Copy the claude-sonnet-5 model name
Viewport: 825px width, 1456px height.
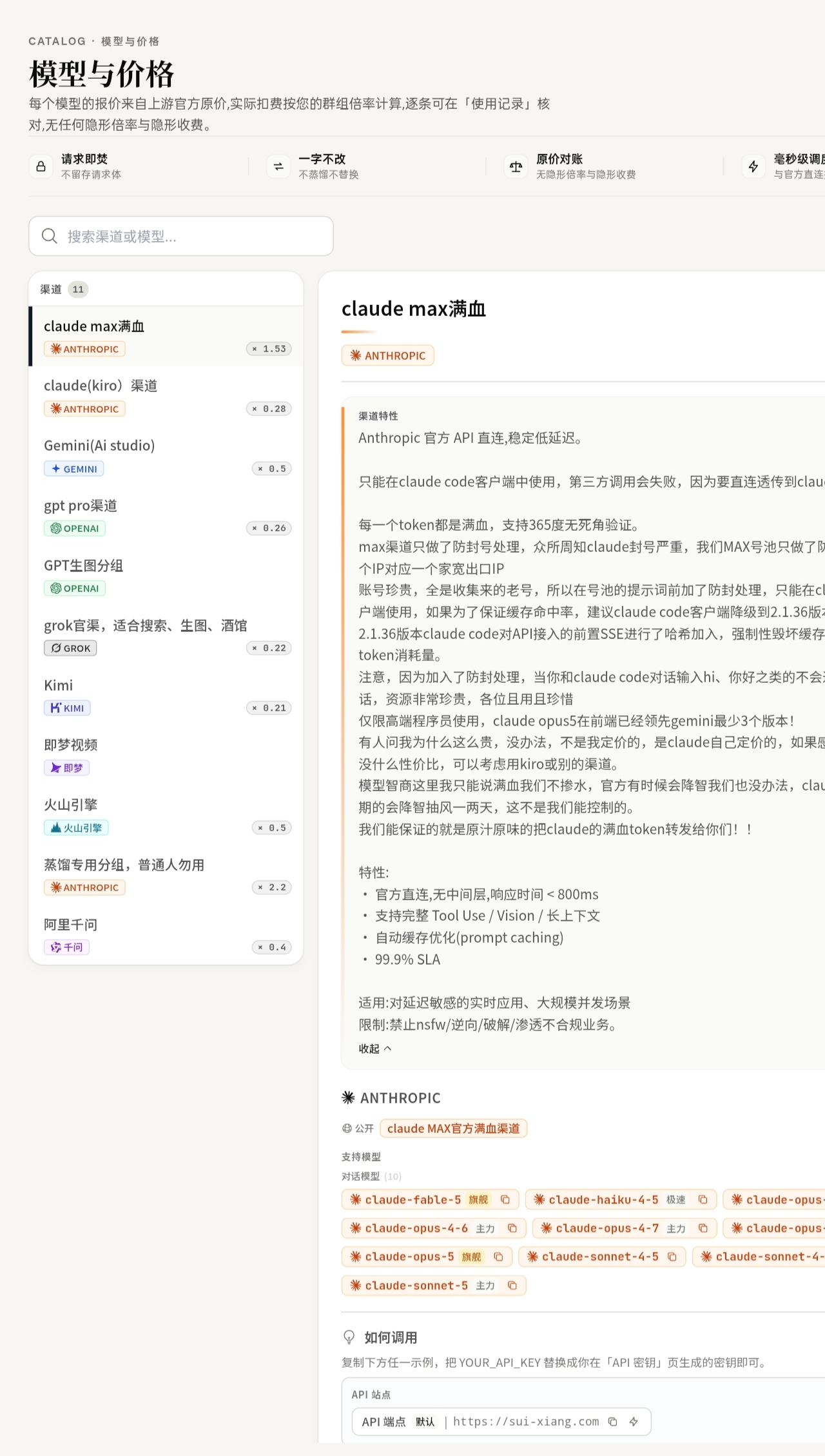(x=512, y=1285)
